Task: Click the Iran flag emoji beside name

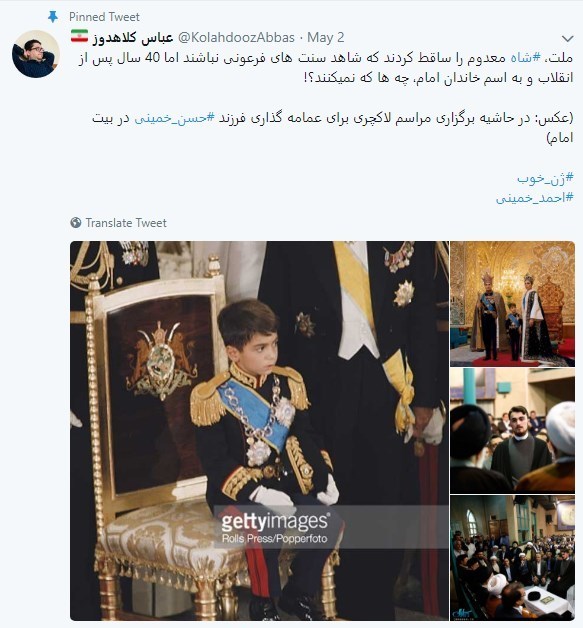Action: 79,36
